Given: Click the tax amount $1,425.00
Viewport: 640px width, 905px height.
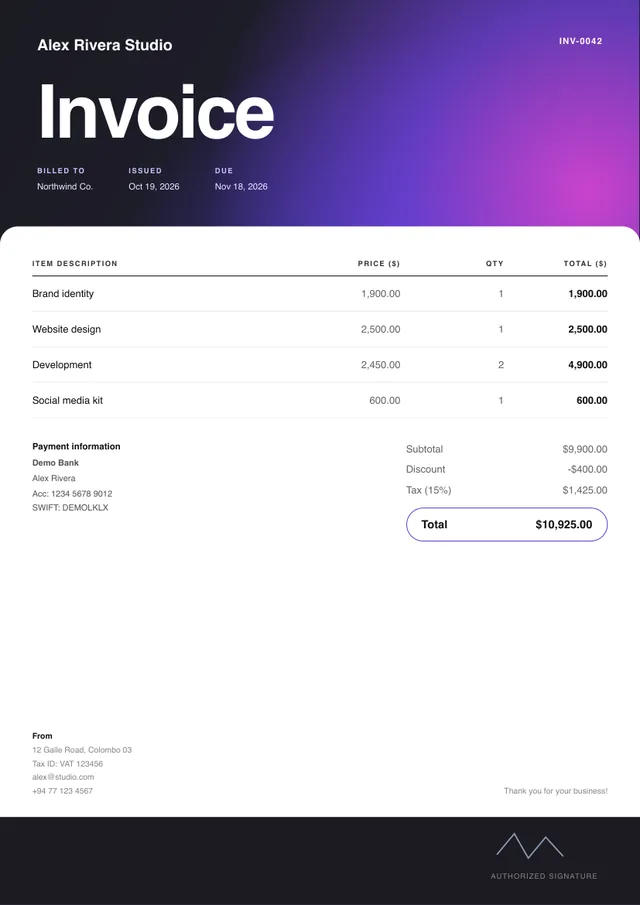Looking at the screenshot, I should tap(585, 490).
